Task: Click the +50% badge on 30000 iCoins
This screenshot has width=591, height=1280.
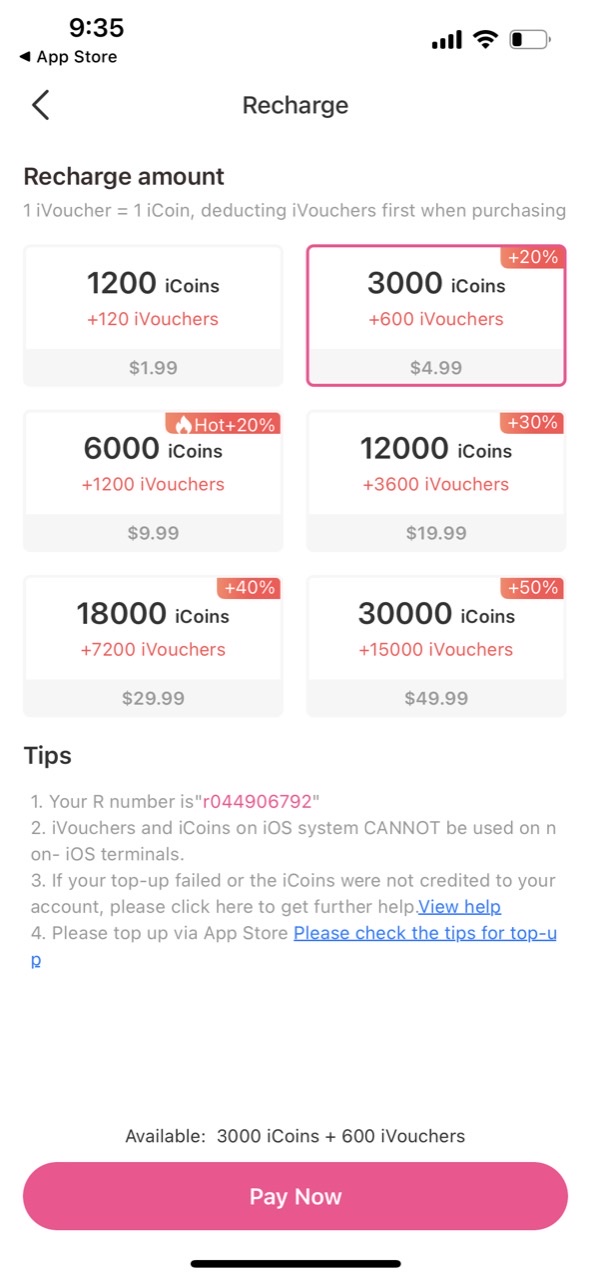Action: [x=532, y=588]
